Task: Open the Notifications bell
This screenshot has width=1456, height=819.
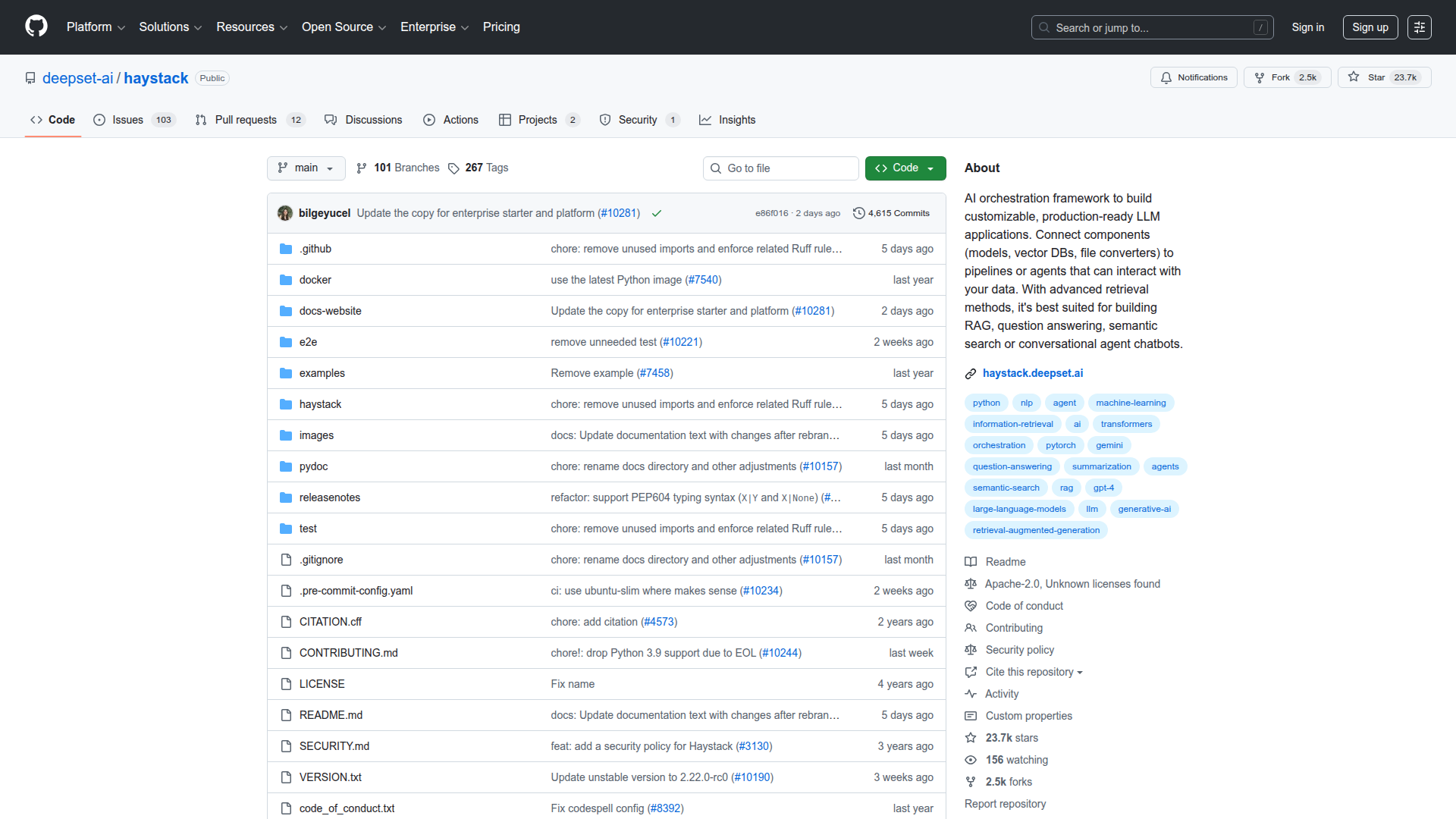Action: point(1167,77)
